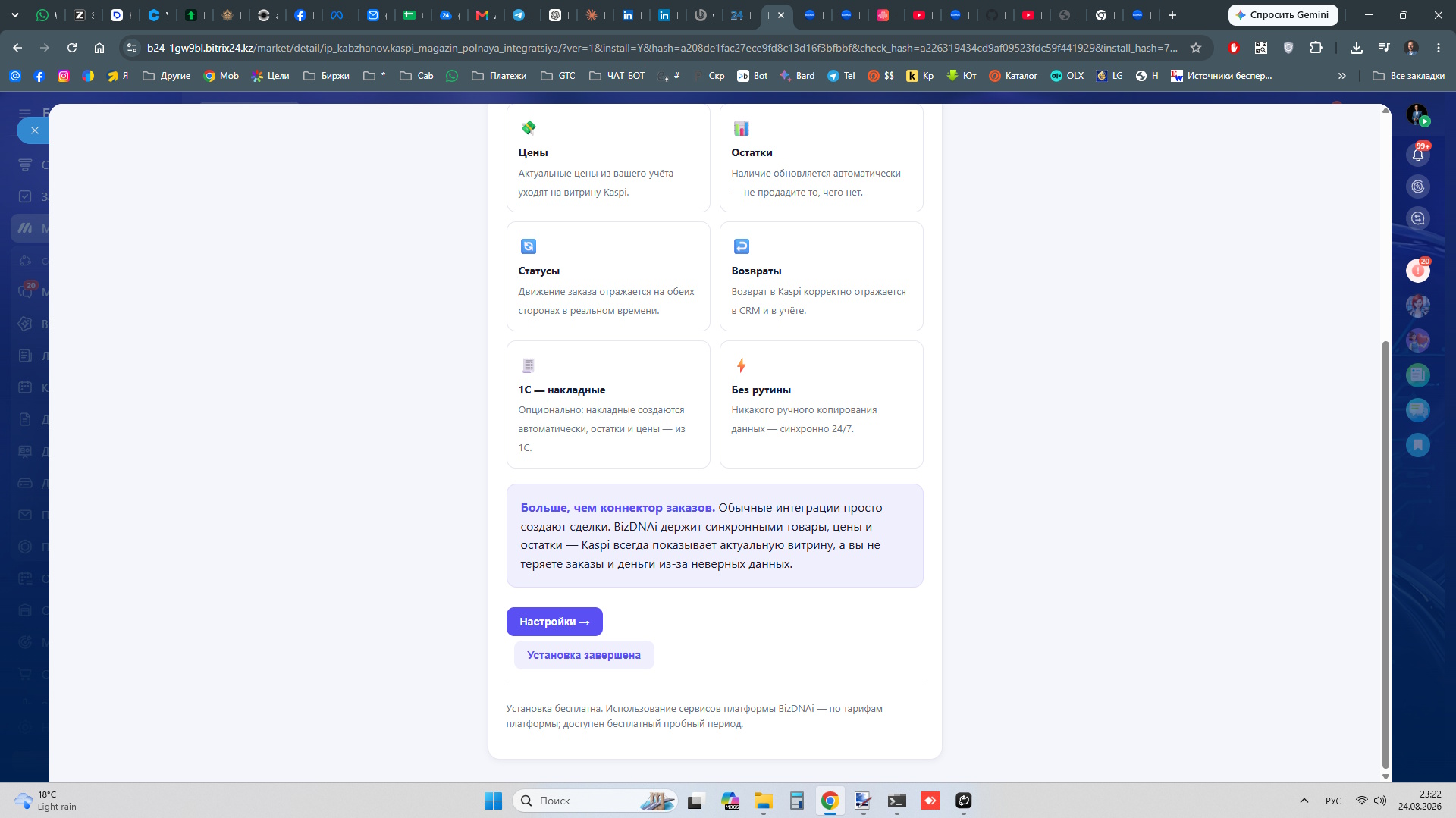1456x818 pixels.
Task: Launch Calculator from the taskbar
Action: coord(796,801)
